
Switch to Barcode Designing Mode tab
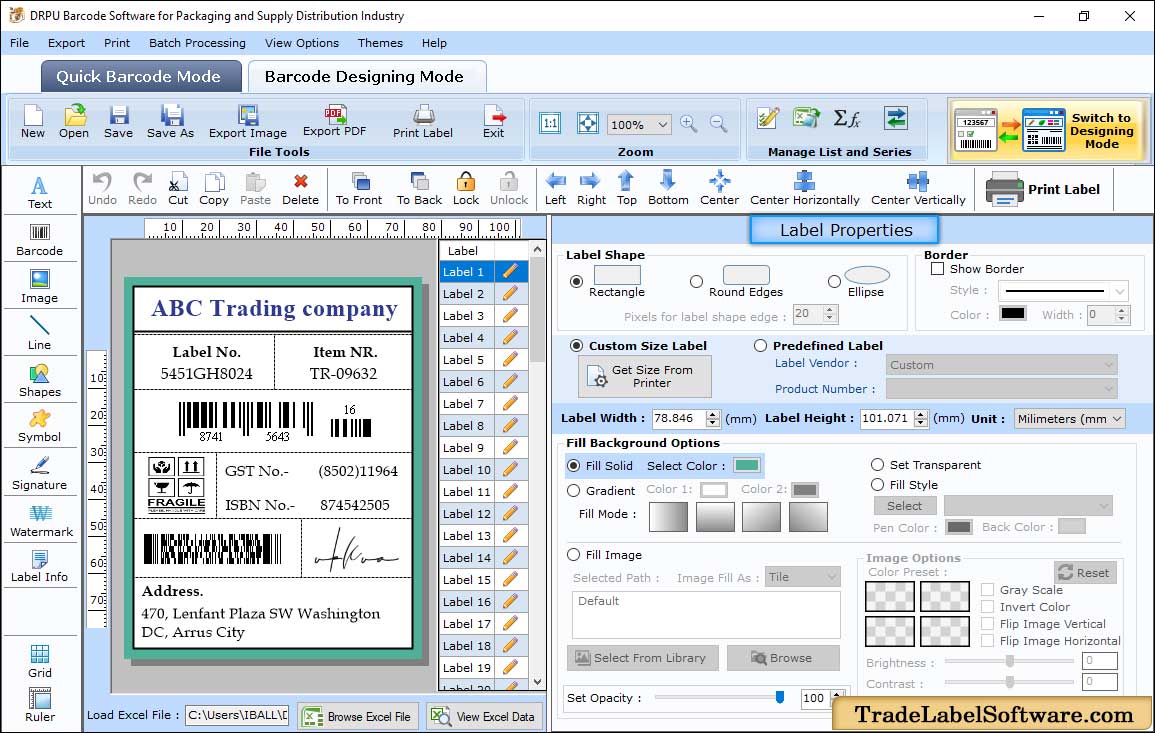(x=367, y=77)
